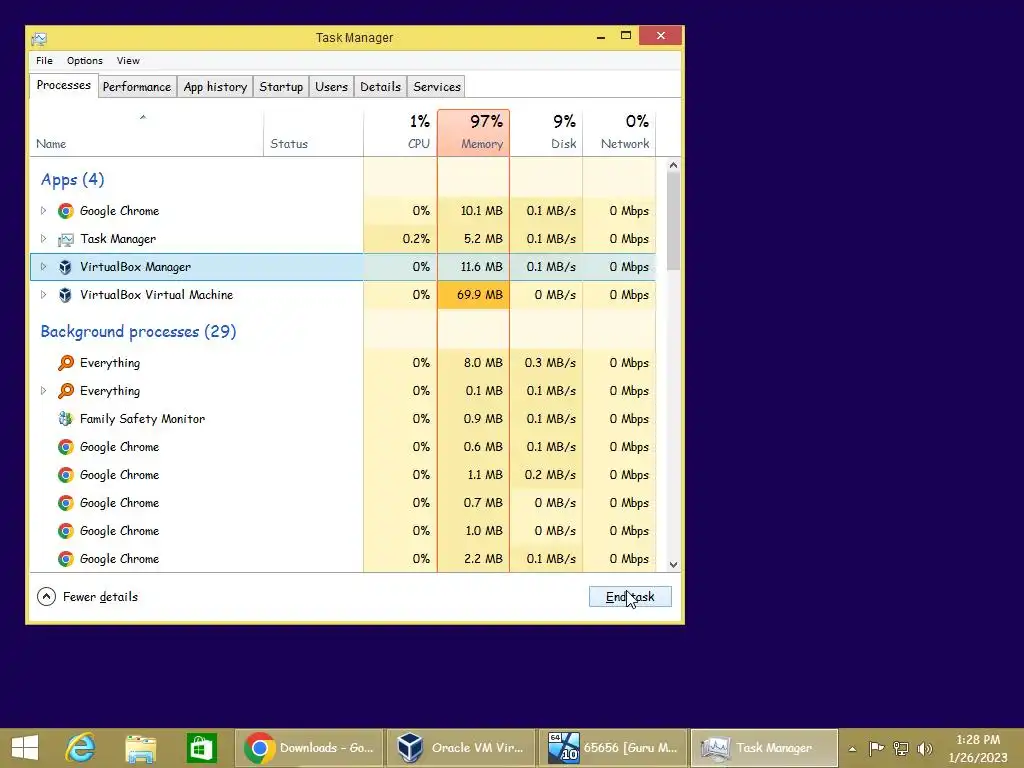Click the 11.6 MB memory value
The image size is (1024, 768).
click(x=481, y=267)
